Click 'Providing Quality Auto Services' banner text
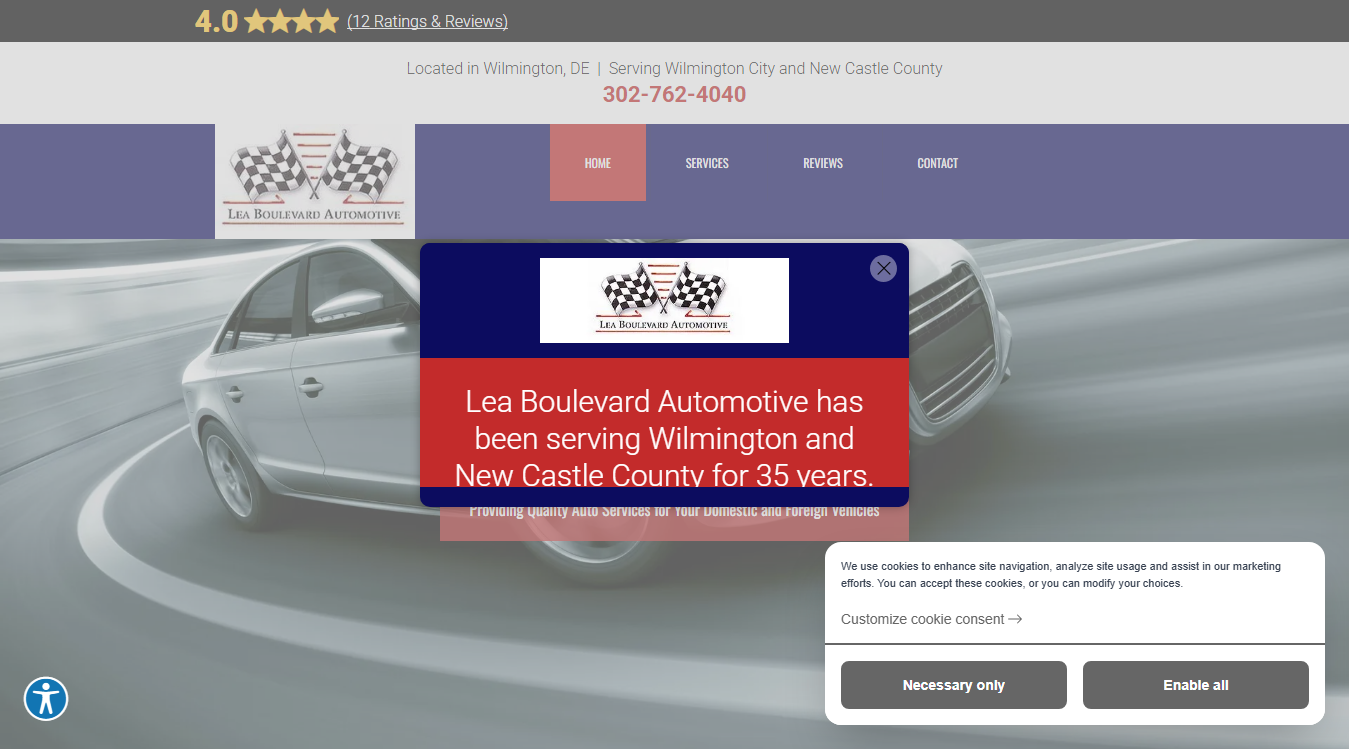Image resolution: width=1349 pixels, height=749 pixels. tap(674, 512)
